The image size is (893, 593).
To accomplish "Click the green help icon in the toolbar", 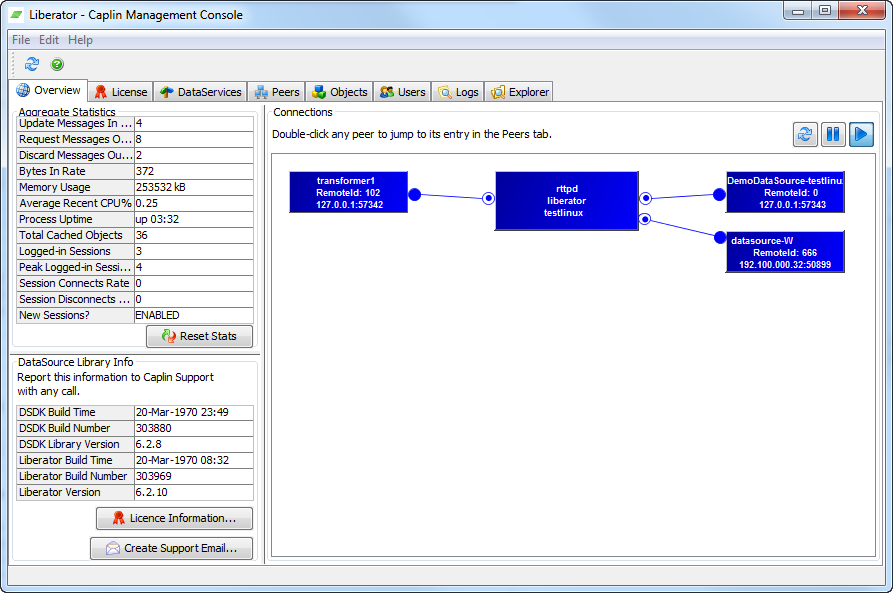I will (x=57, y=64).
